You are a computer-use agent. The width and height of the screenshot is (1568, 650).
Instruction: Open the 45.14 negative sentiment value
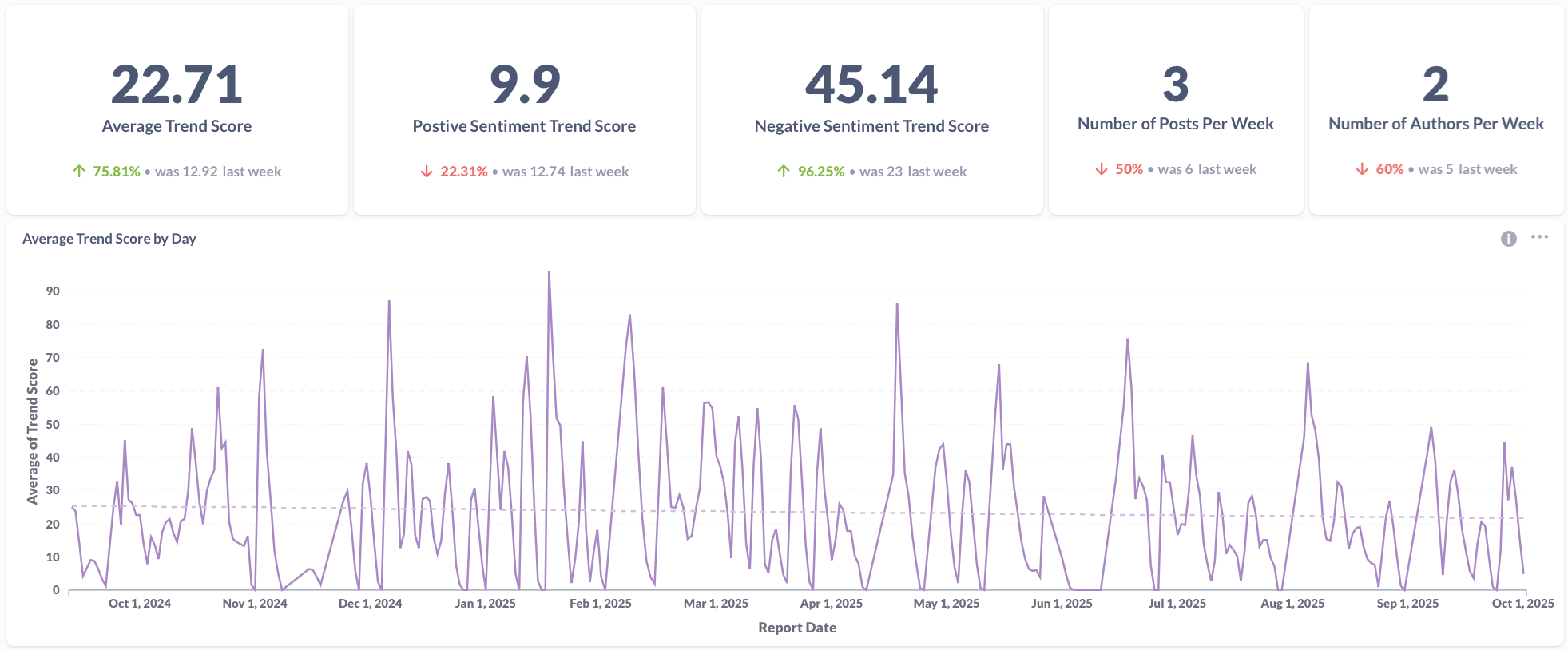pos(871,85)
